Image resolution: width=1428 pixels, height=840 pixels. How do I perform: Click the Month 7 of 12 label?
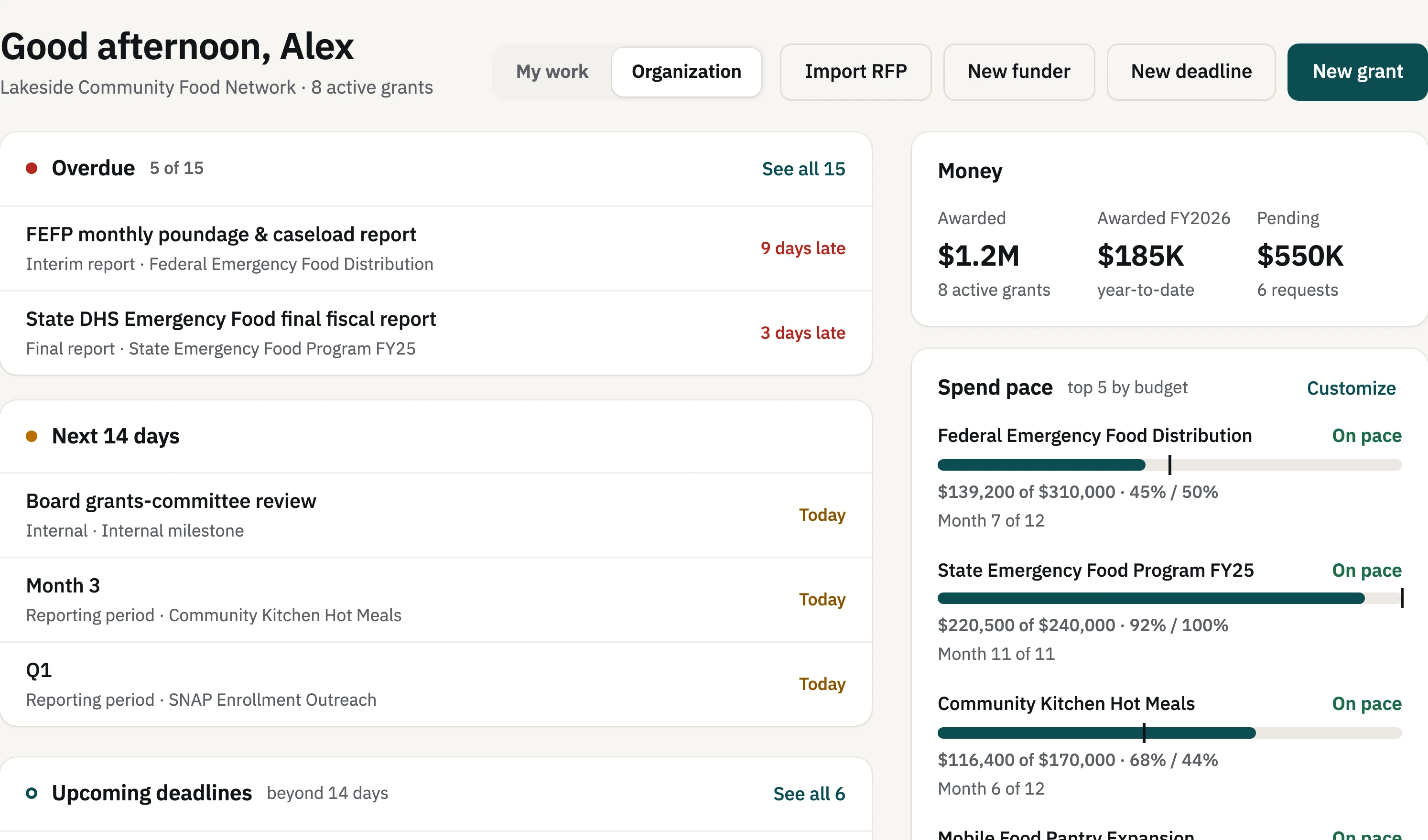tap(991, 520)
